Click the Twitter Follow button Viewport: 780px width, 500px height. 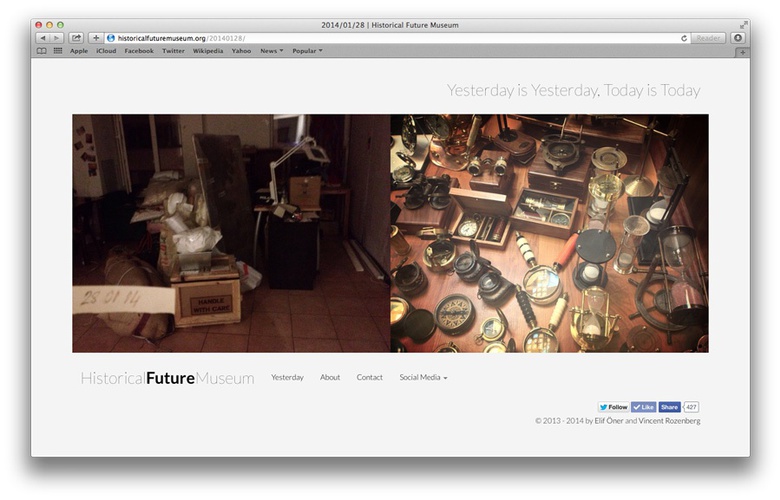(x=614, y=407)
